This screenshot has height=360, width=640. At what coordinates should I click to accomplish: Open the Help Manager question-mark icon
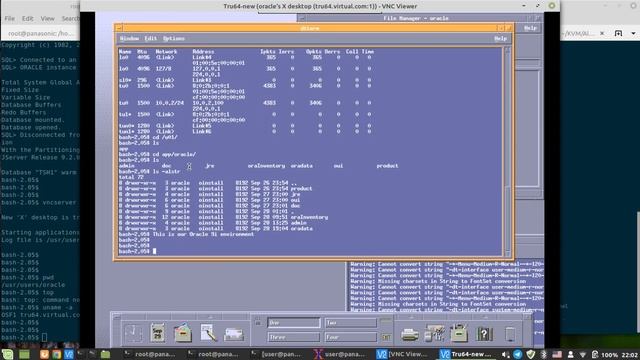pos(484,334)
